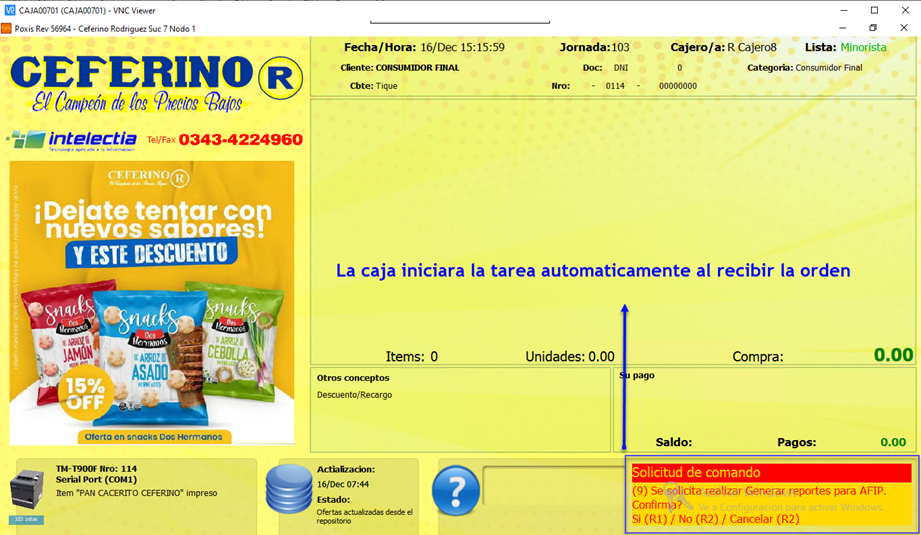Click the Poxis application icon in title bar
This screenshot has height=535, width=921.
pos(6,29)
